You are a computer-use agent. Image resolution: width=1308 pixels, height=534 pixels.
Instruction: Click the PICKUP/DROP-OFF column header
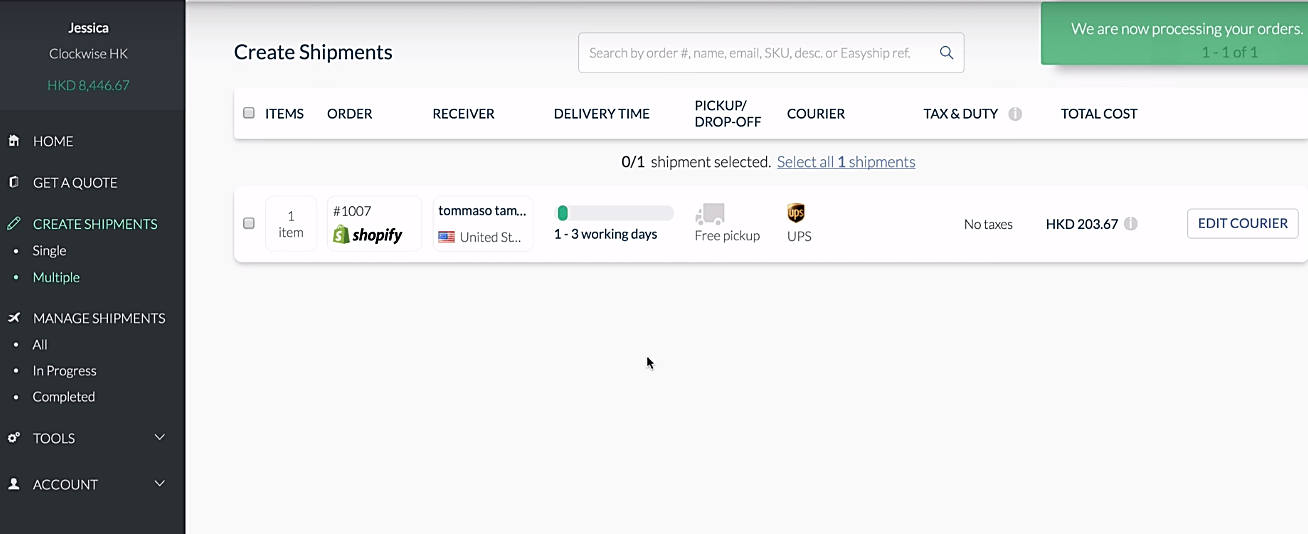point(728,114)
